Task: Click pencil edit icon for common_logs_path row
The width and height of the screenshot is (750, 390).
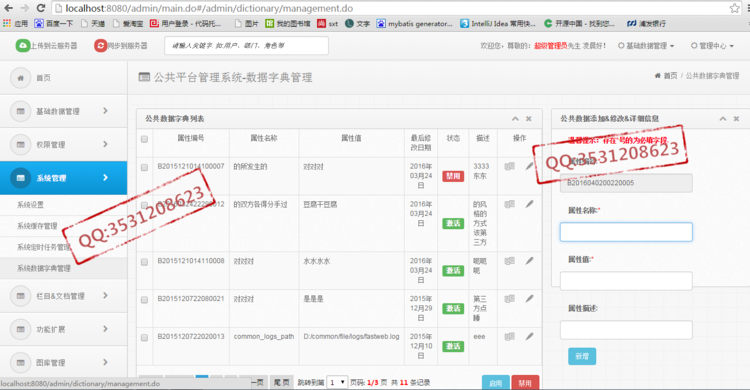Action: 529,336
